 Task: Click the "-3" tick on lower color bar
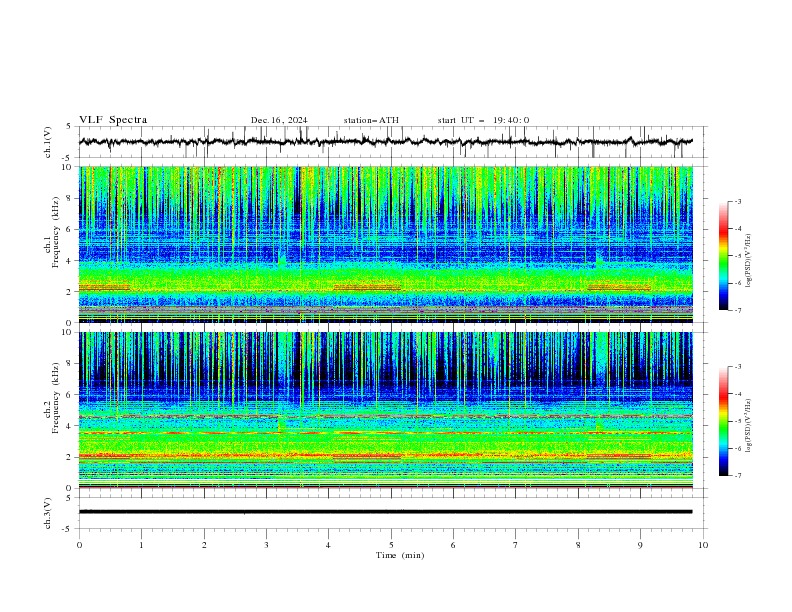(x=738, y=367)
